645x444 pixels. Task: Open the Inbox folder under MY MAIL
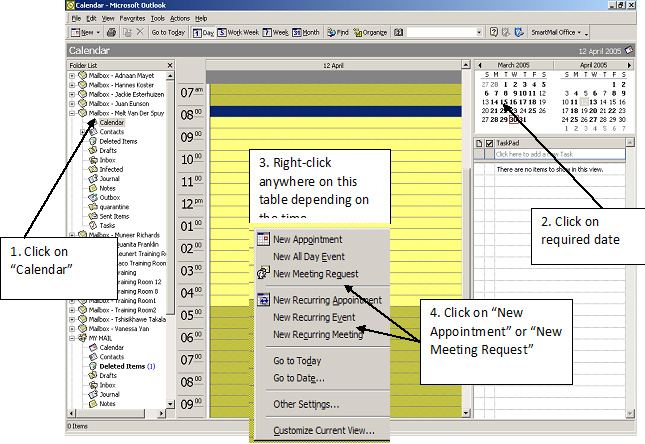107,385
